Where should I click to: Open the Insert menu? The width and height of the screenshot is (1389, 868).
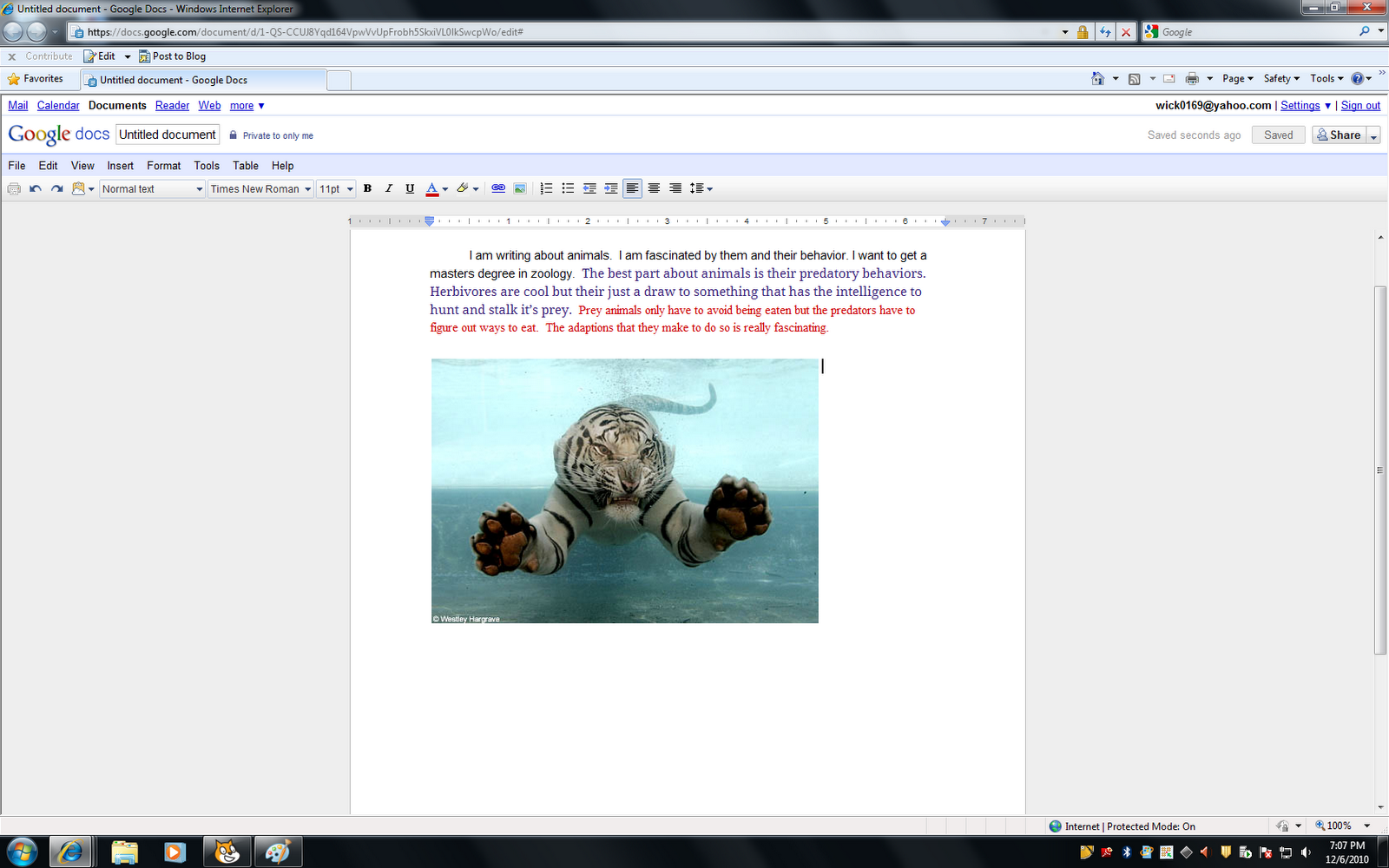click(120, 166)
